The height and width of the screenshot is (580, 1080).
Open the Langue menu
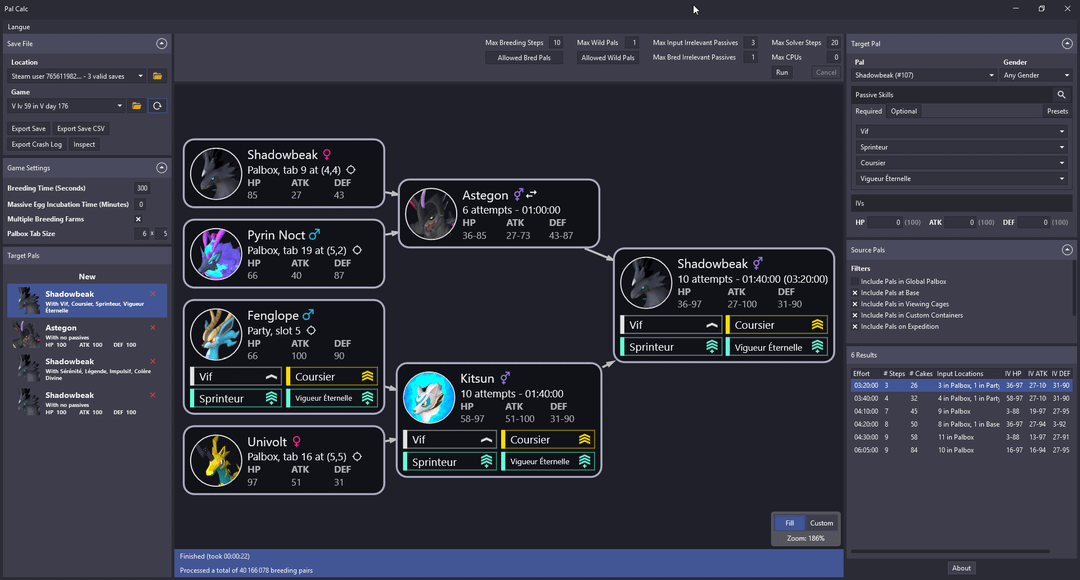tap(18, 26)
